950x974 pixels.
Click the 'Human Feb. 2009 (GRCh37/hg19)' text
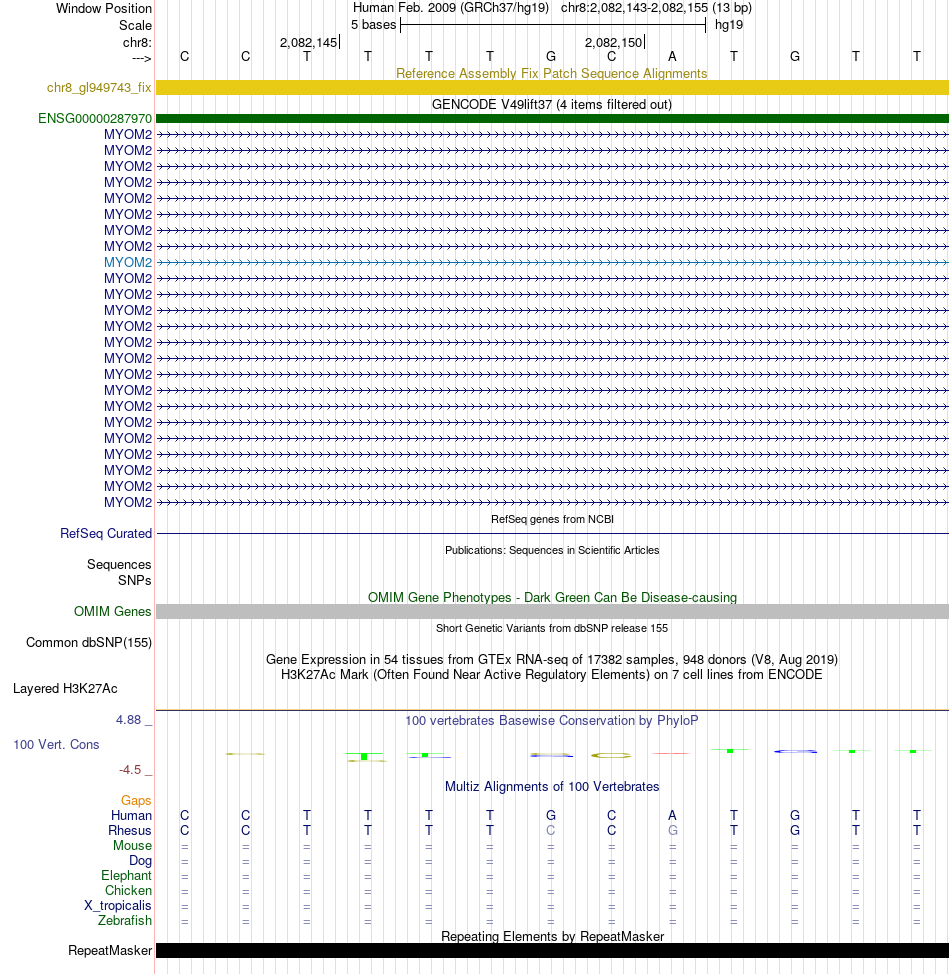coord(451,8)
